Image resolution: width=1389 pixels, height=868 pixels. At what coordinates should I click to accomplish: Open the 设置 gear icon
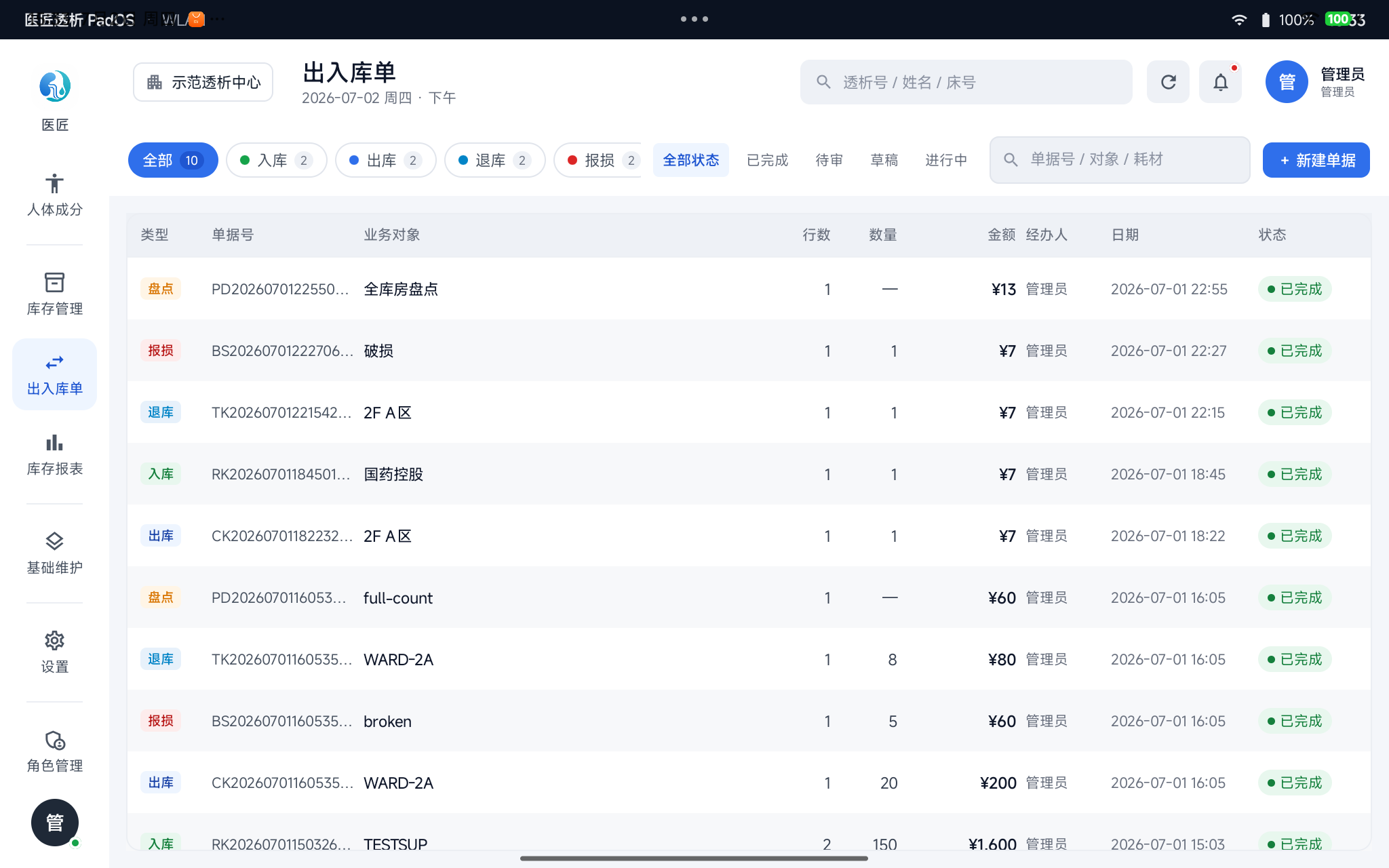[x=54, y=640]
